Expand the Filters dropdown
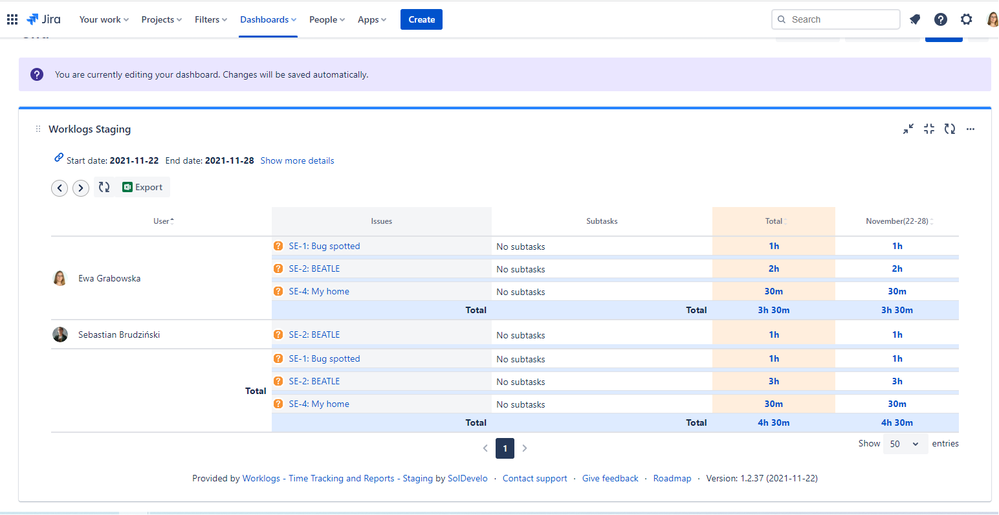 pos(211,19)
